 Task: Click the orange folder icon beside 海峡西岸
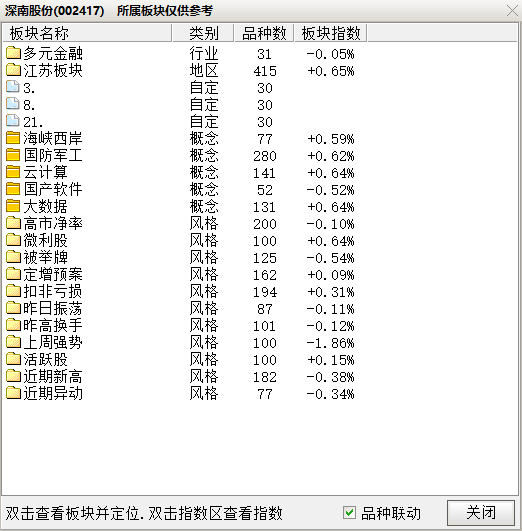pyautogui.click(x=13, y=138)
